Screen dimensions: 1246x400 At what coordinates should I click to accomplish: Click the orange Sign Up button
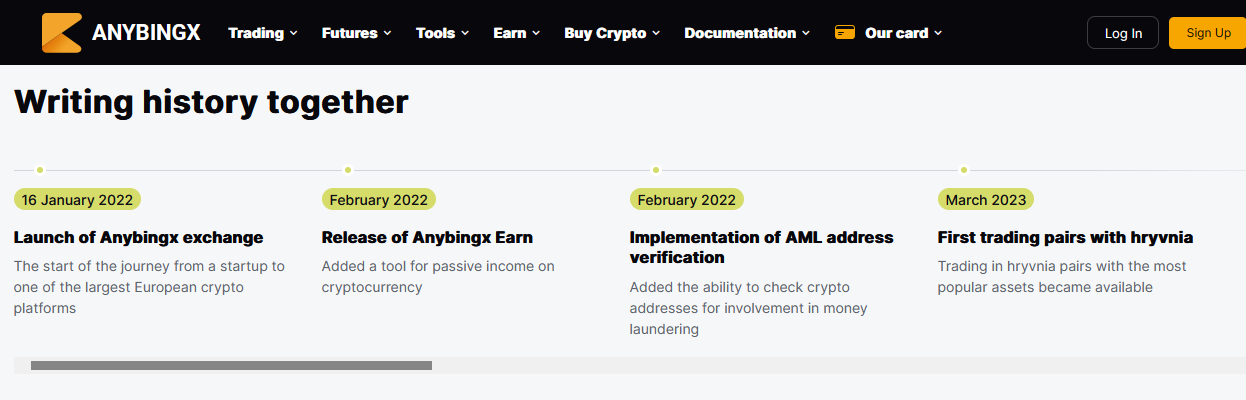[x=1208, y=33]
